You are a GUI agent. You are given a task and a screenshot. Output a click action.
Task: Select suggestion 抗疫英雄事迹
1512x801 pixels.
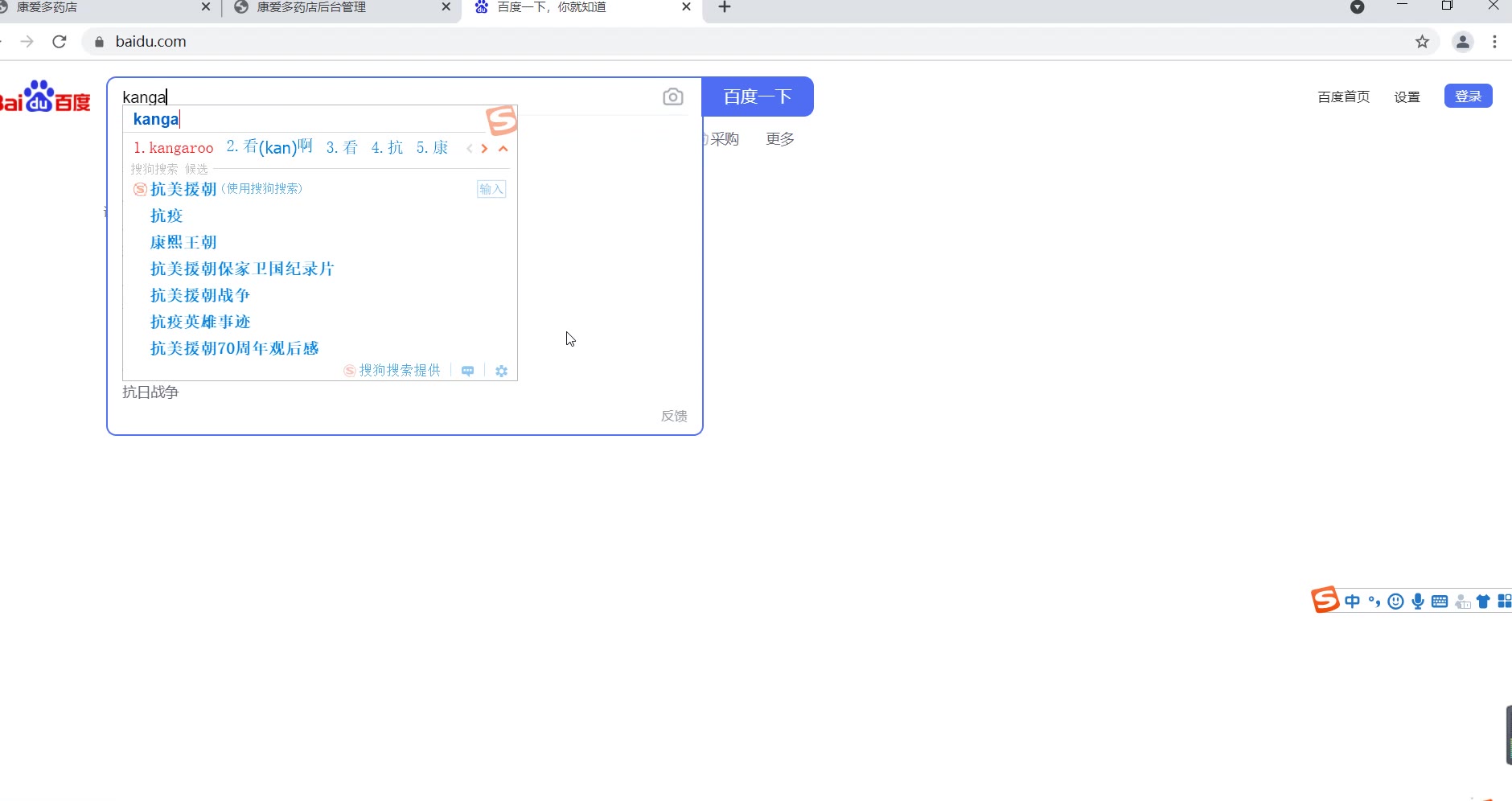pyautogui.click(x=200, y=322)
